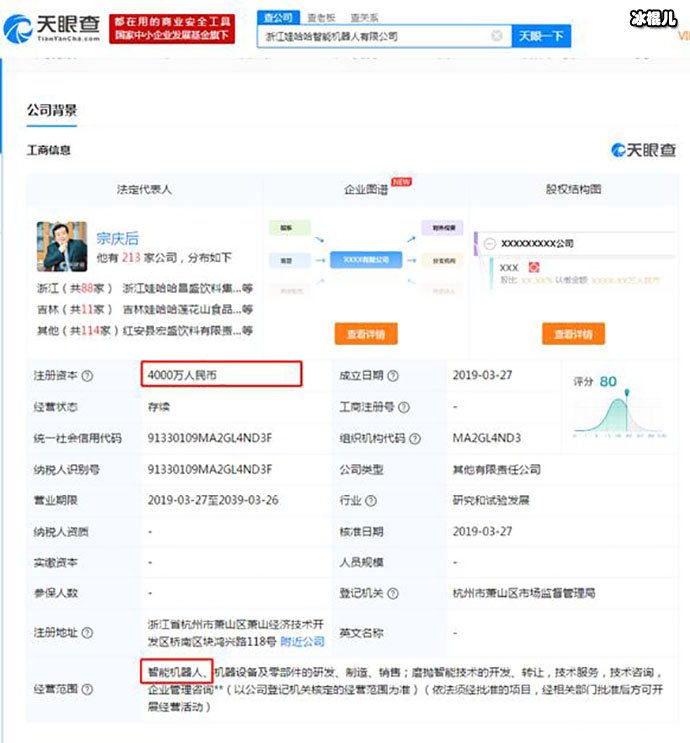Screen dimensions: 690x743
Task: Select the 查老板 search tab
Action: coord(321,18)
